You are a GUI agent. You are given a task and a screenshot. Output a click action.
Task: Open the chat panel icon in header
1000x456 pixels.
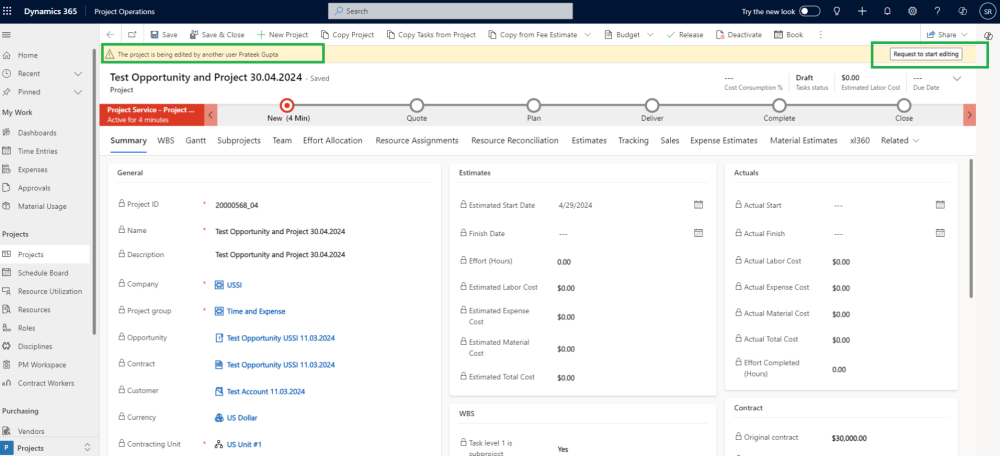tap(962, 11)
